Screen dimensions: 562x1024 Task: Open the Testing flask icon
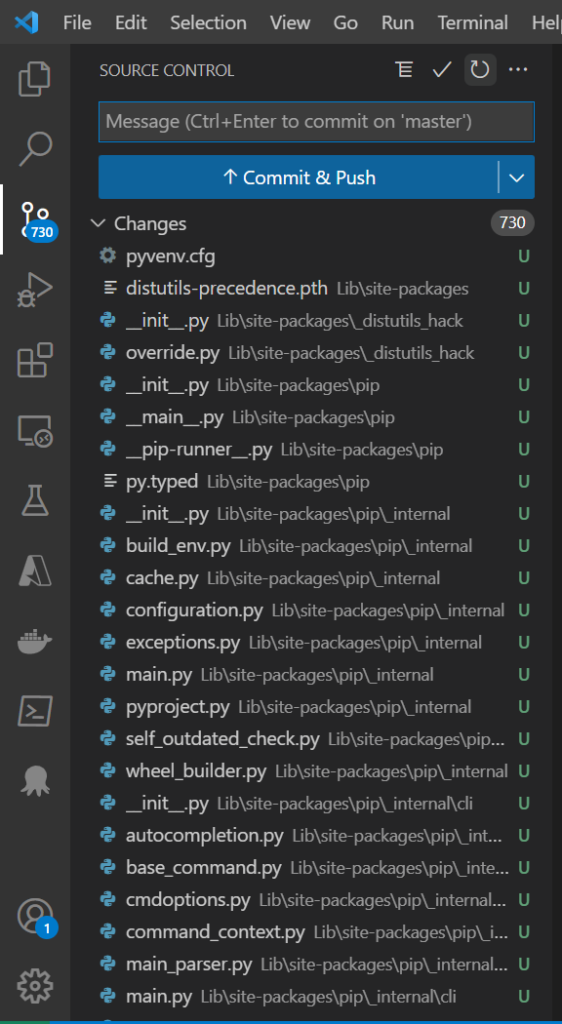pos(35,502)
